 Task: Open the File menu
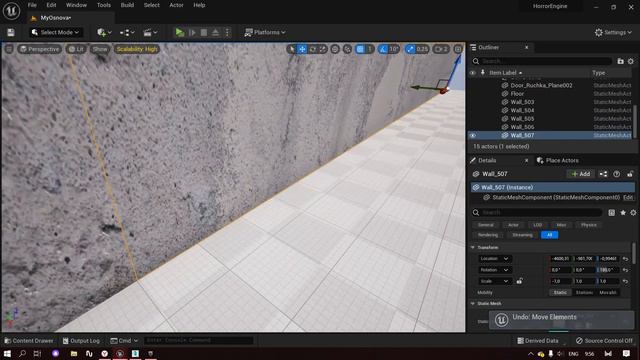pyautogui.click(x=32, y=5)
